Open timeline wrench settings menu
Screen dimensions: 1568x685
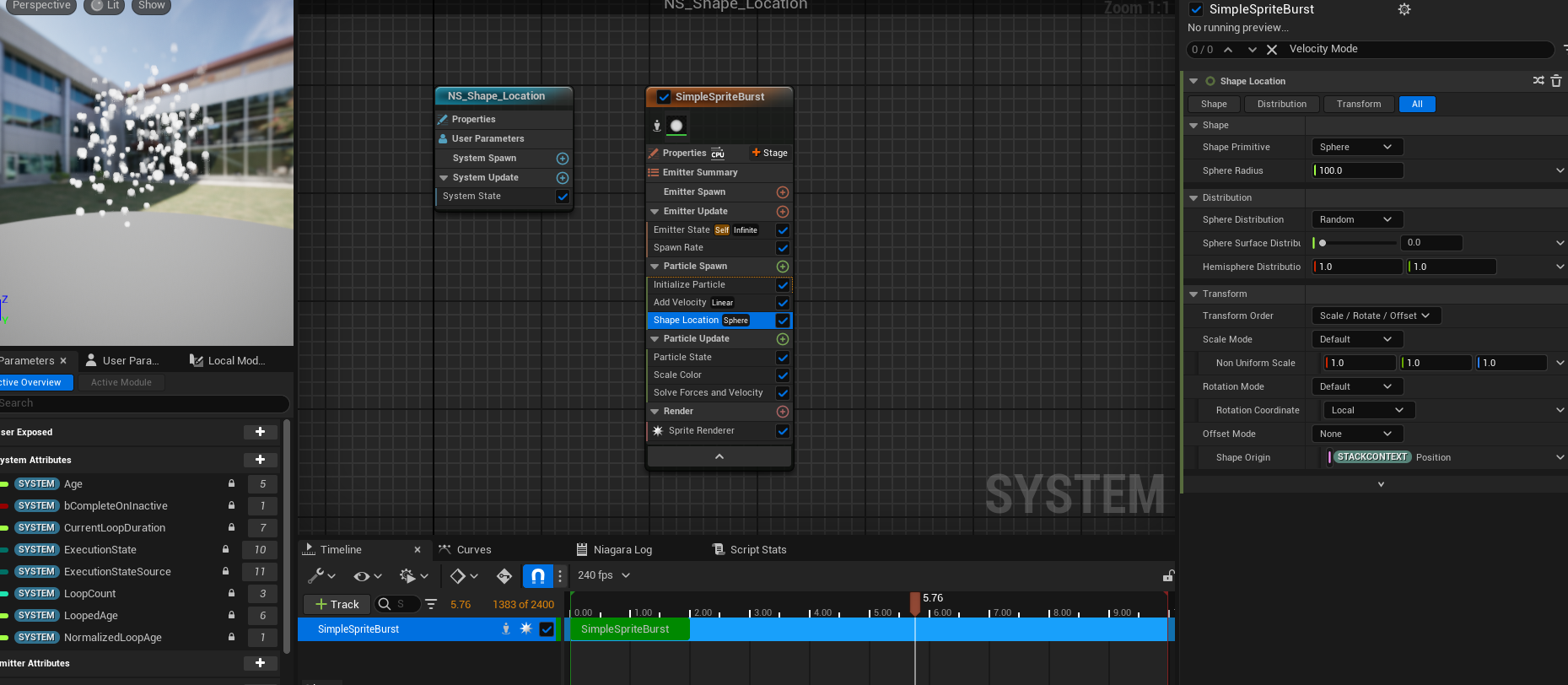click(x=322, y=576)
